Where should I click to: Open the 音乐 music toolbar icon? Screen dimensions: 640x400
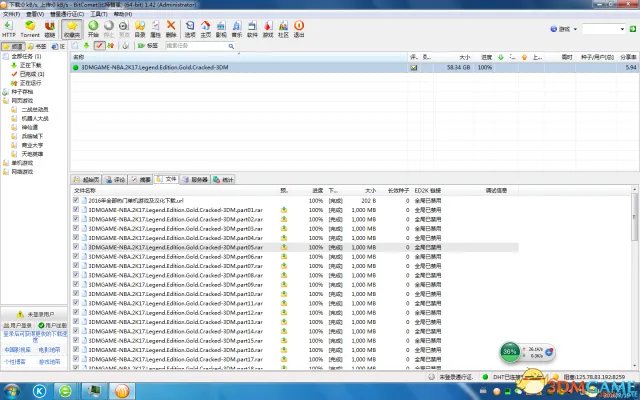pyautogui.click(x=237, y=29)
